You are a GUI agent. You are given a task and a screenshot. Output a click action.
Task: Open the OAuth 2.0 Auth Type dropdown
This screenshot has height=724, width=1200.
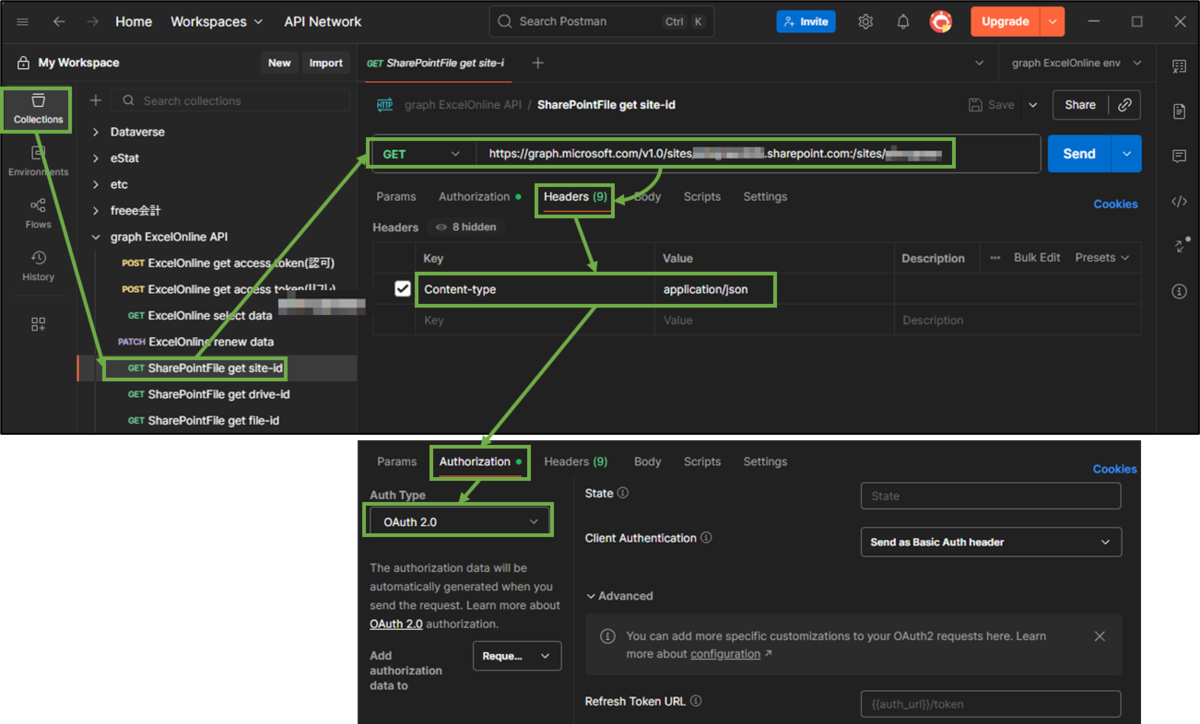coord(459,522)
